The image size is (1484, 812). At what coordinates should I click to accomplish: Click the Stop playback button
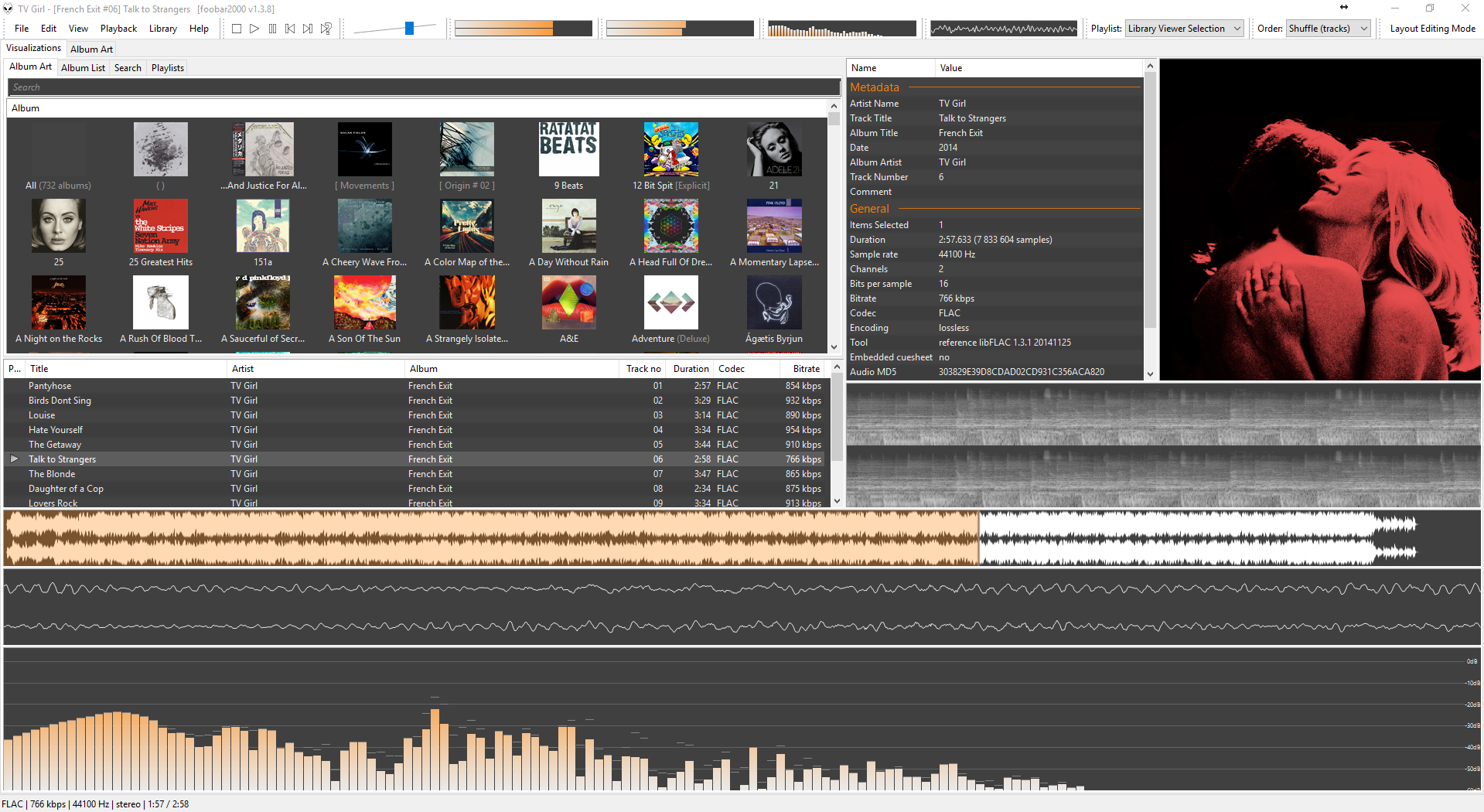pos(237,29)
